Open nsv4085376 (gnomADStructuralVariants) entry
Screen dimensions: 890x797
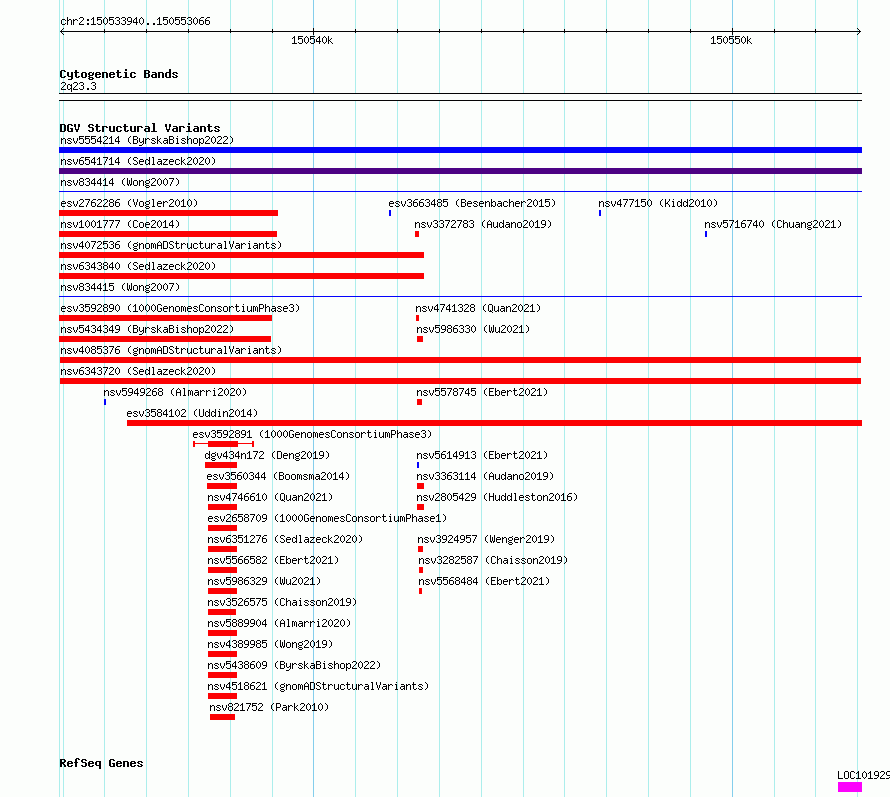click(171, 350)
